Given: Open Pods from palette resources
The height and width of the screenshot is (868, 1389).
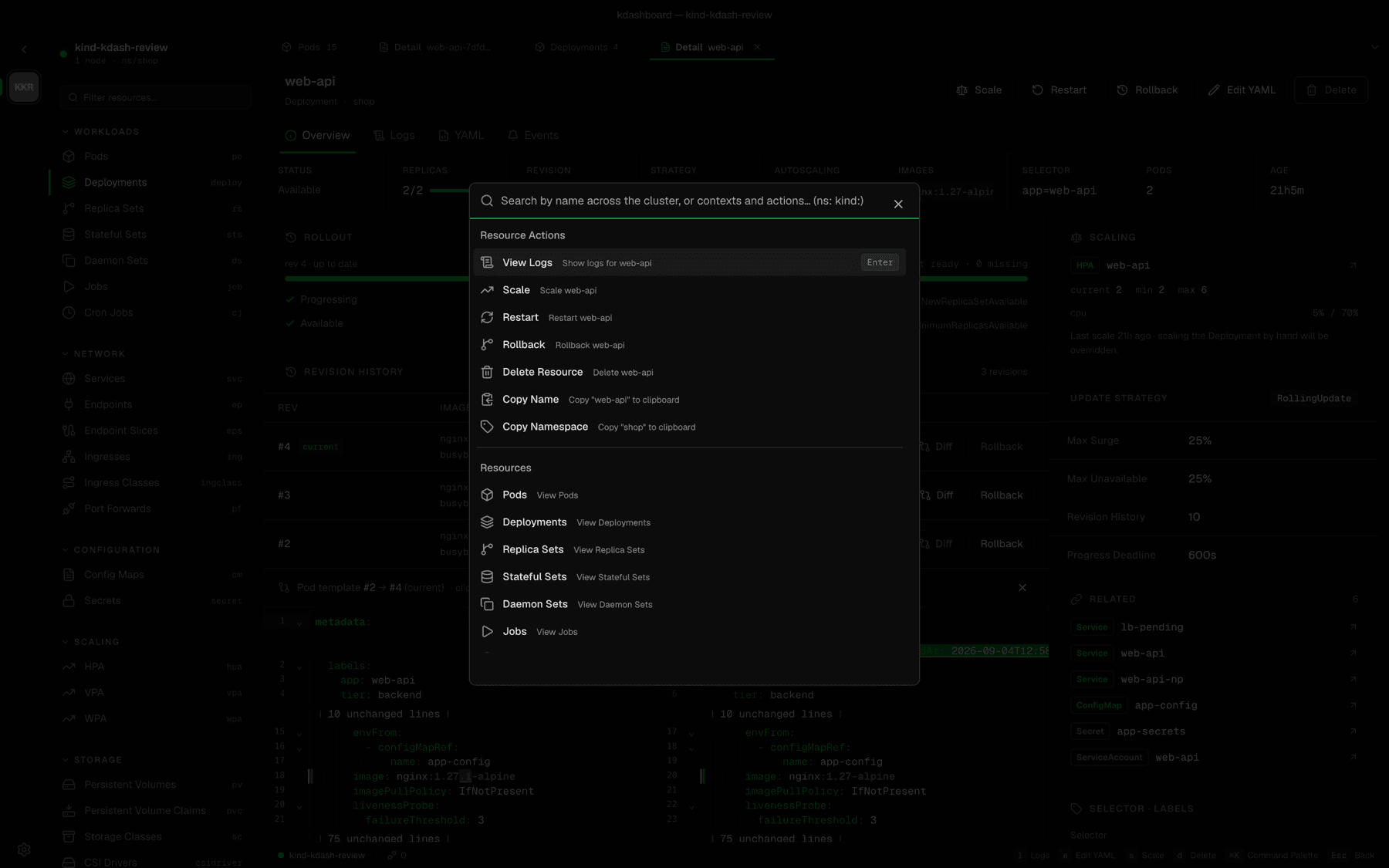Looking at the screenshot, I should 689,495.
